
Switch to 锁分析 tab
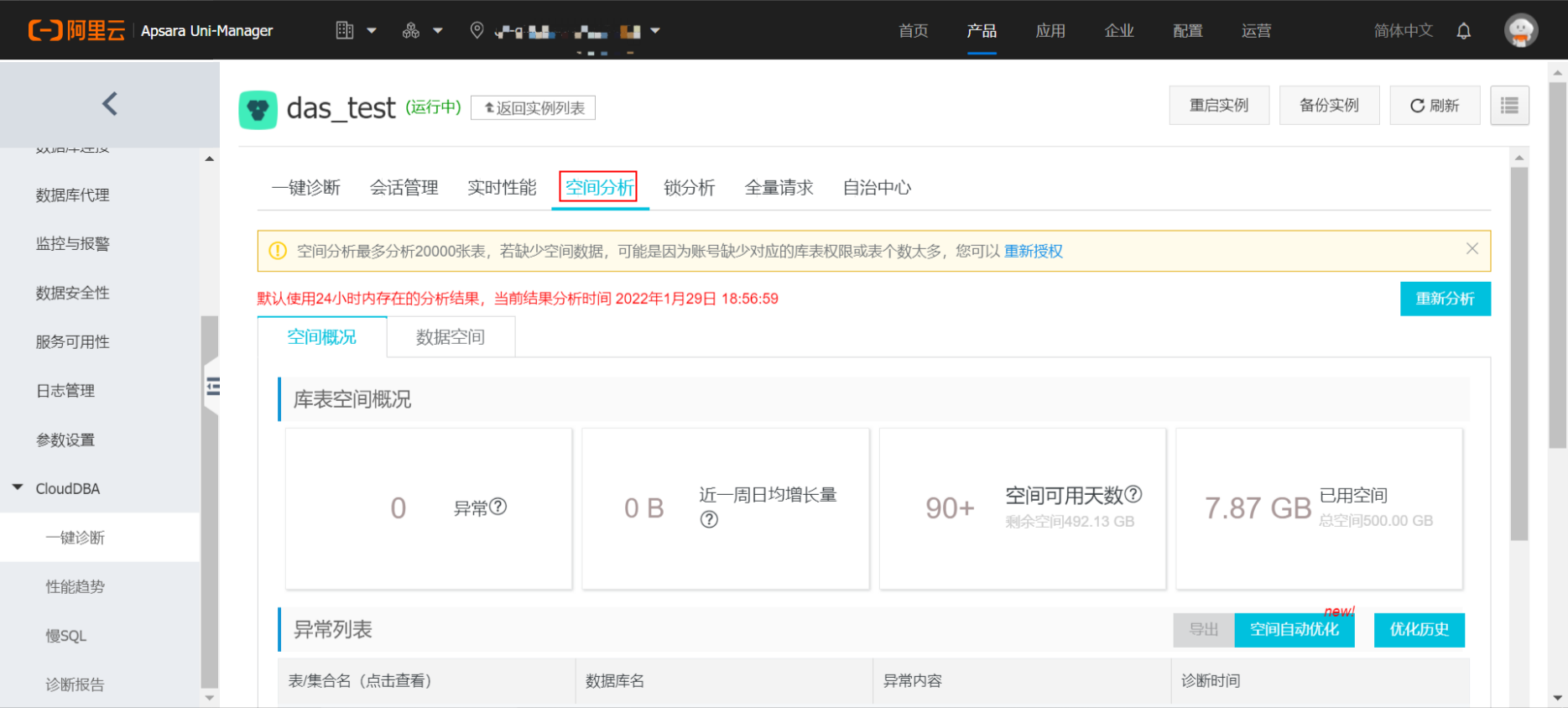click(690, 187)
